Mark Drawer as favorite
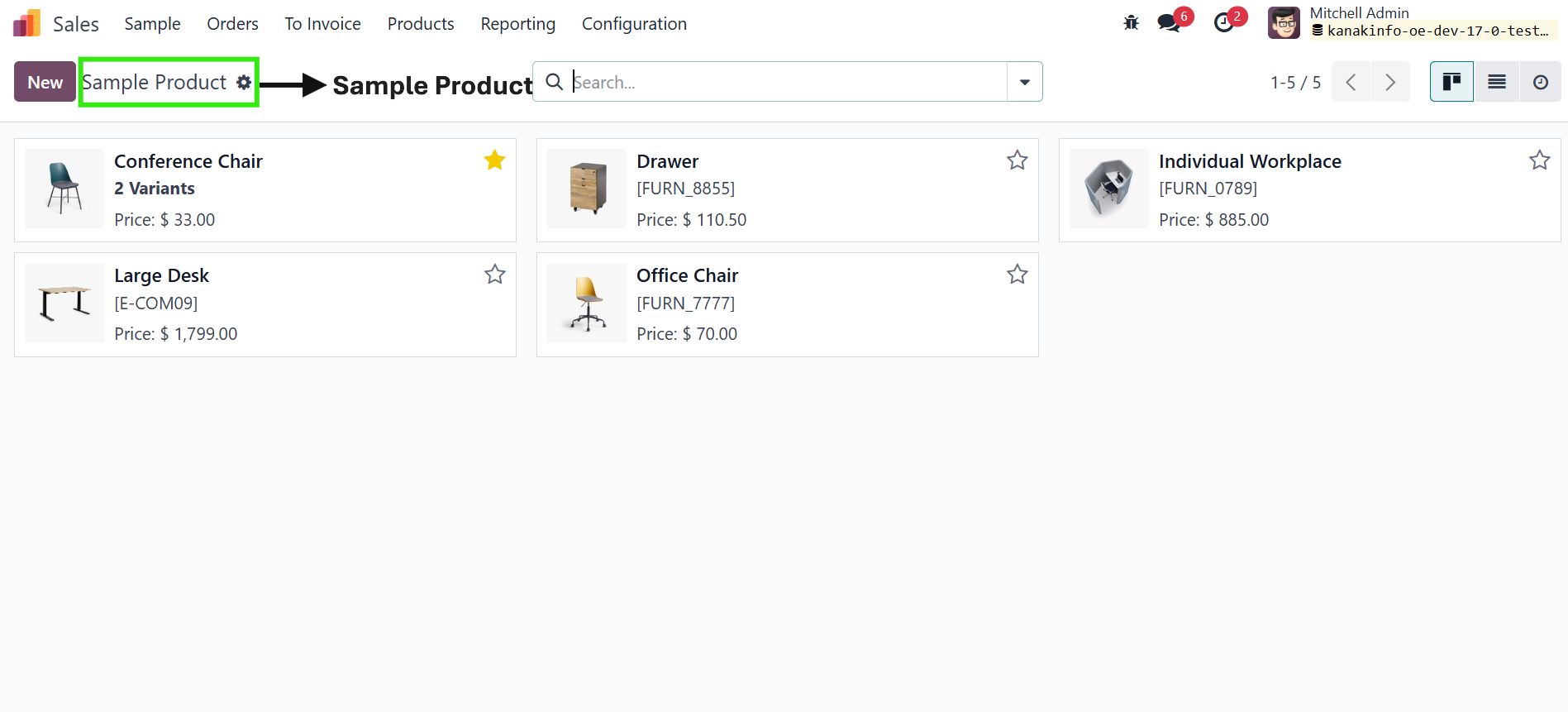The height and width of the screenshot is (712, 1568). pyautogui.click(x=1017, y=160)
